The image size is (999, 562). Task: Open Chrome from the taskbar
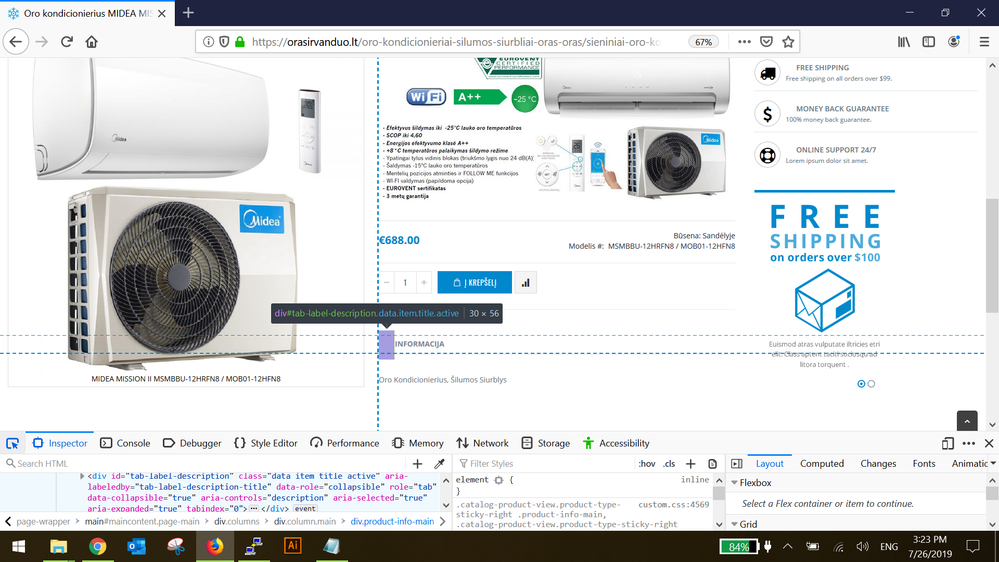click(x=97, y=547)
